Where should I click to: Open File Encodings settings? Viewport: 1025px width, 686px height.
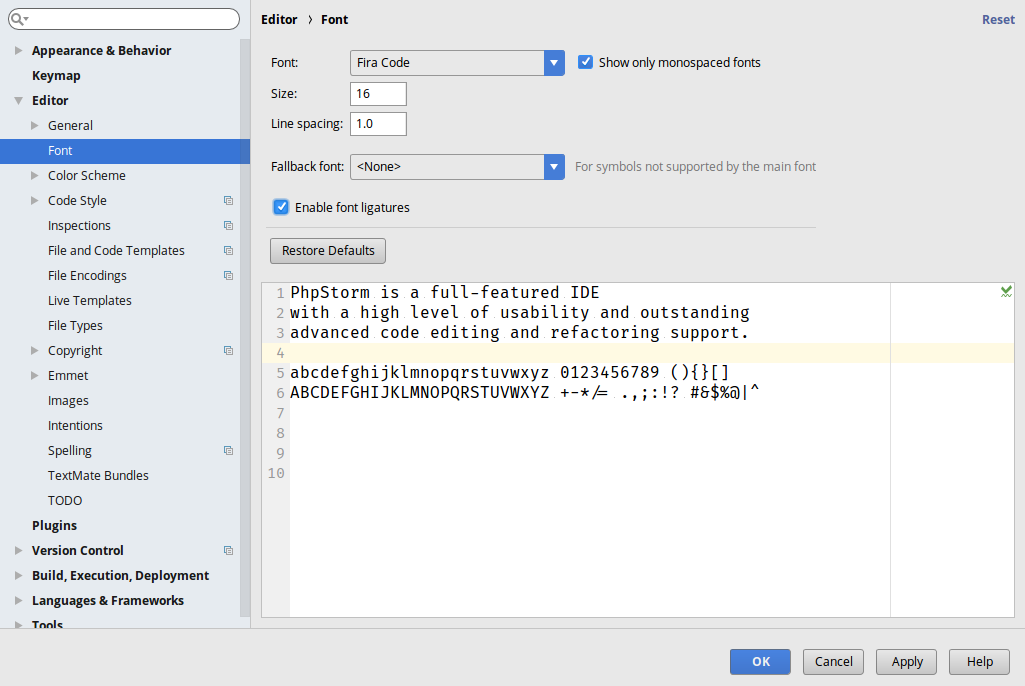coord(87,275)
